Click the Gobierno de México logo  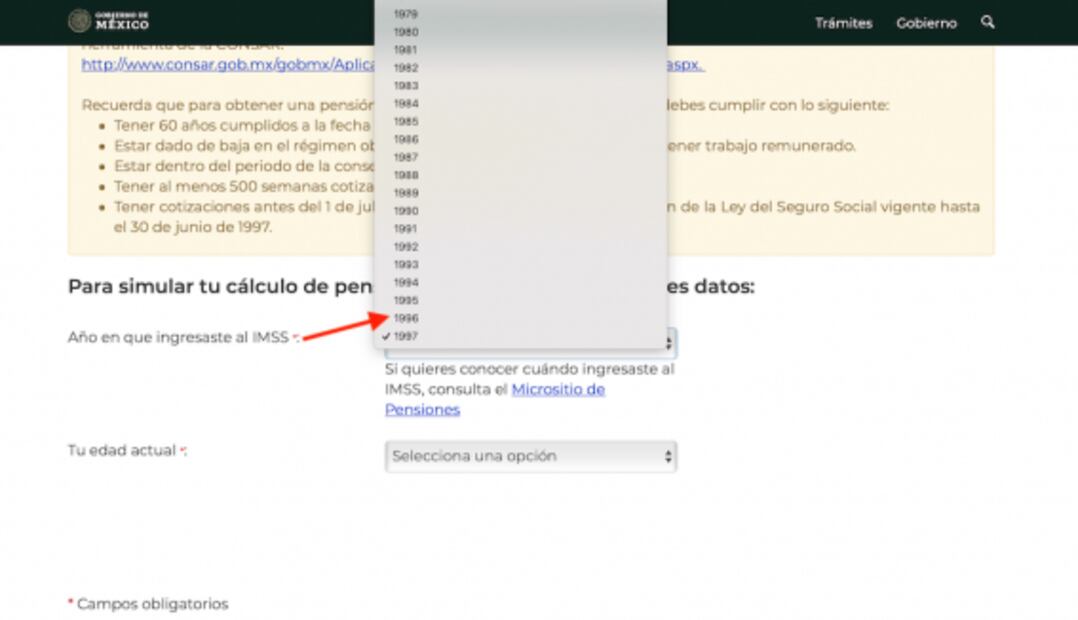click(108, 21)
